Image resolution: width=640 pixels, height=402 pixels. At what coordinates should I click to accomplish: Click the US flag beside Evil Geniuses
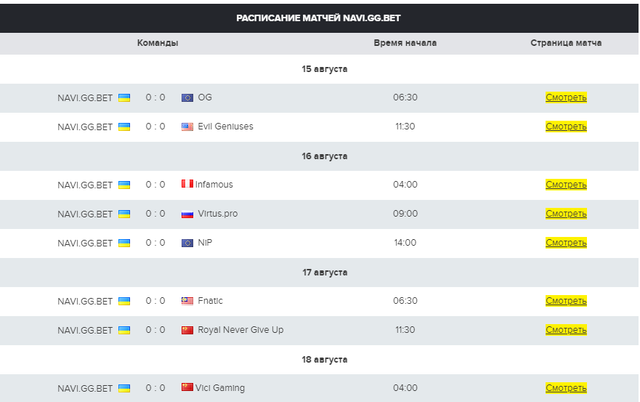187,127
